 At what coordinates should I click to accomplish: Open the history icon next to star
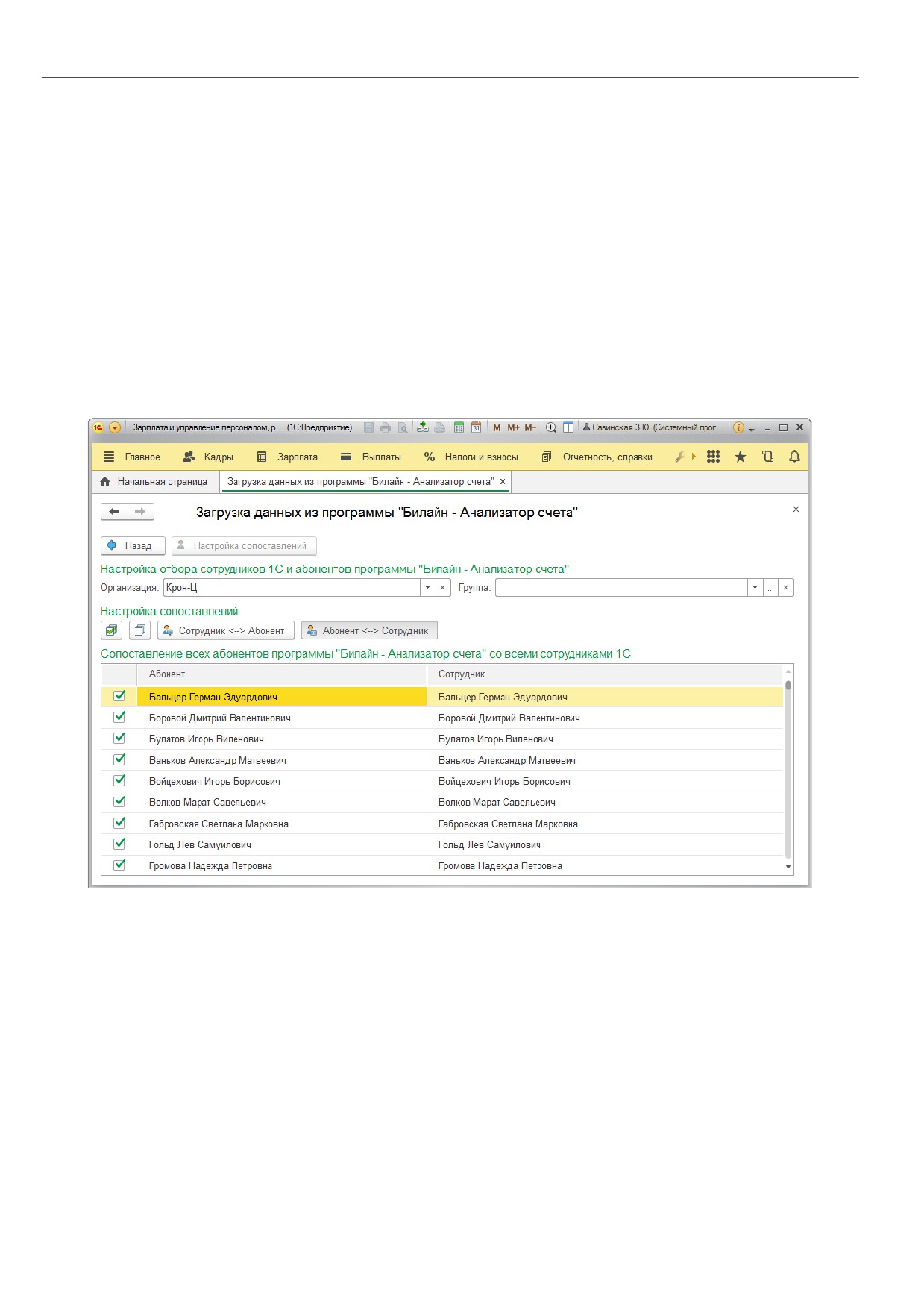click(767, 457)
